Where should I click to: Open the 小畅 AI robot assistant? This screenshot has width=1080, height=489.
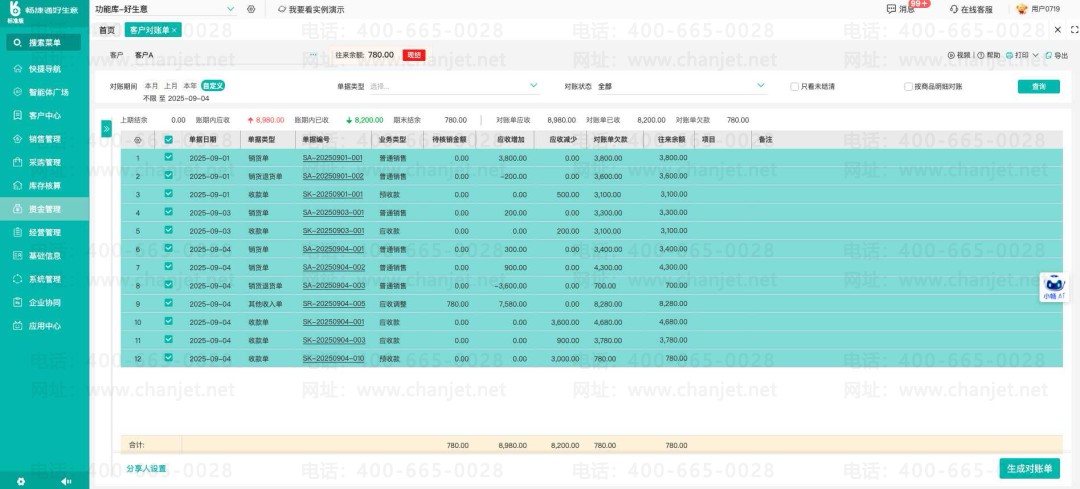coord(1054,287)
